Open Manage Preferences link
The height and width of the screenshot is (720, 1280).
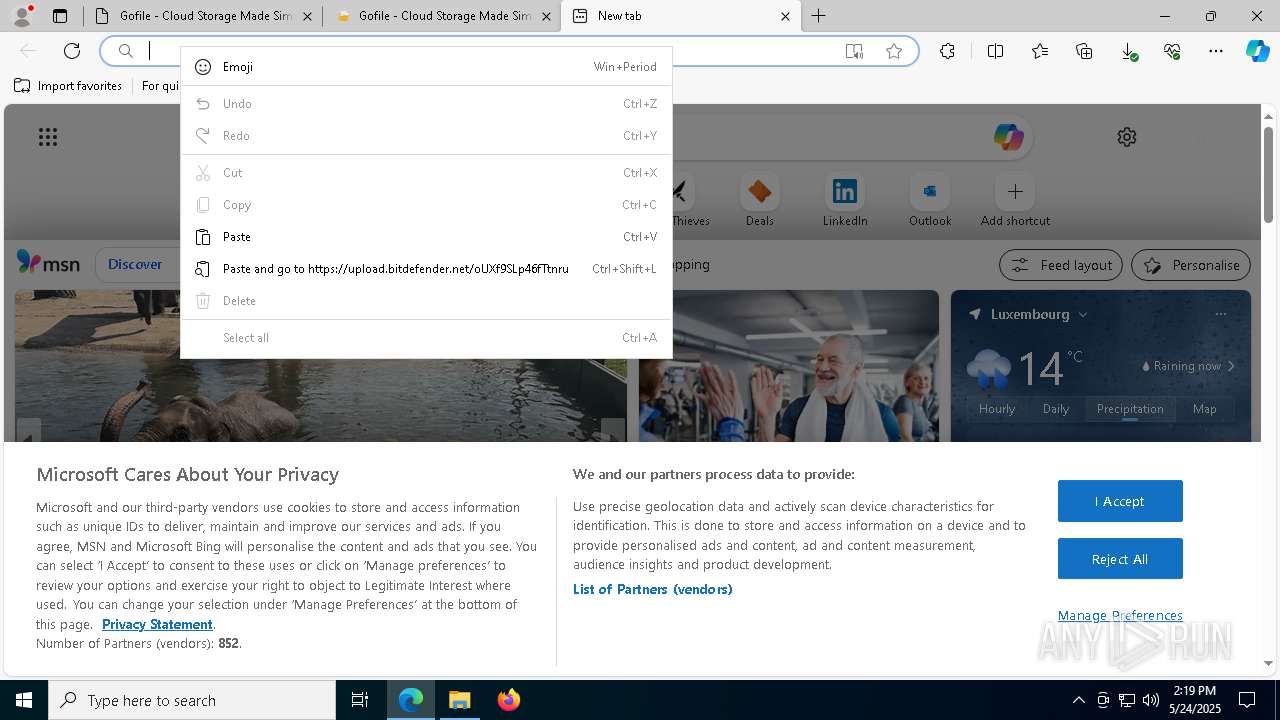click(1120, 615)
